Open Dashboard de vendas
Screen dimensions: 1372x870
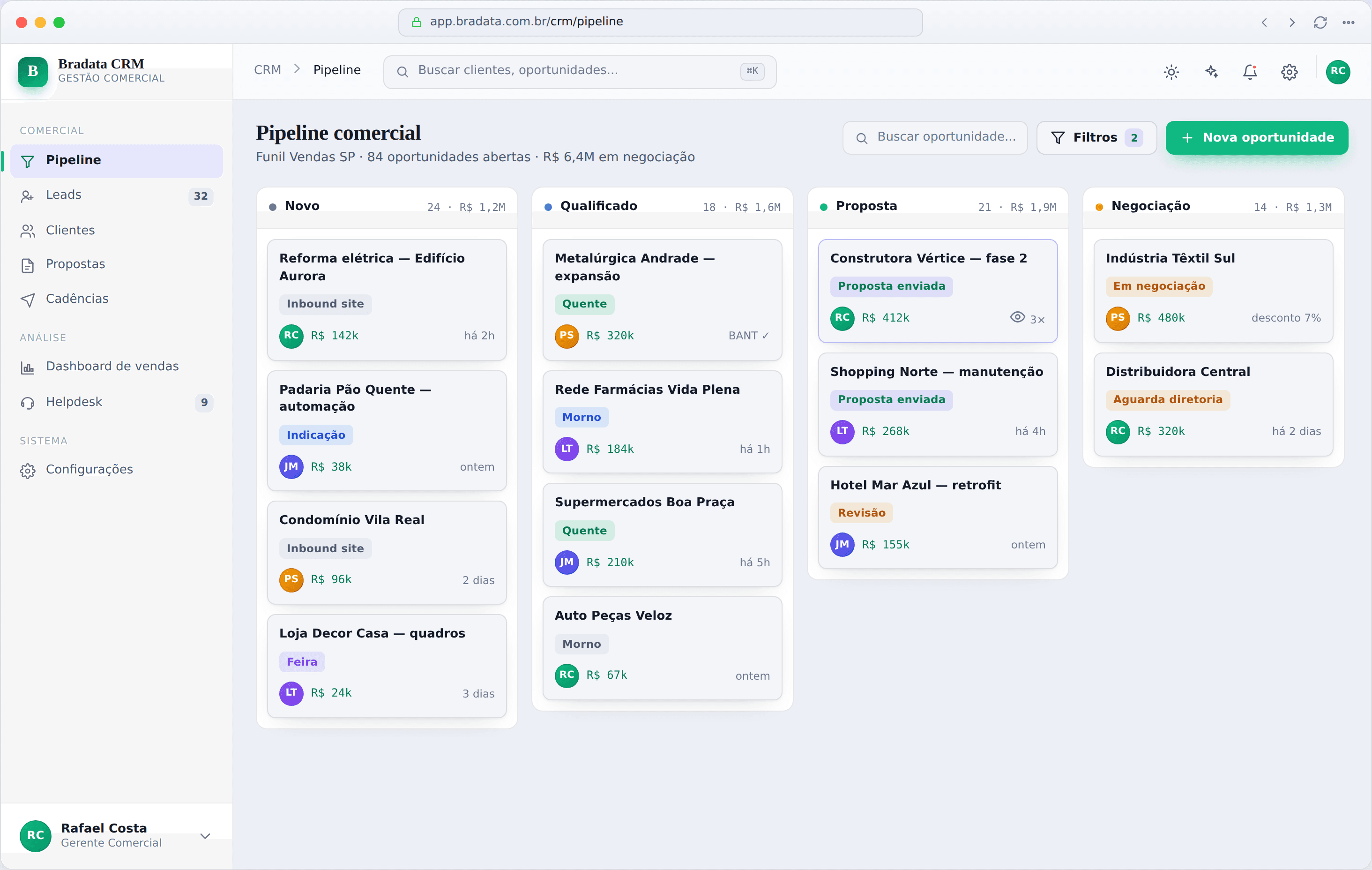coord(117,367)
